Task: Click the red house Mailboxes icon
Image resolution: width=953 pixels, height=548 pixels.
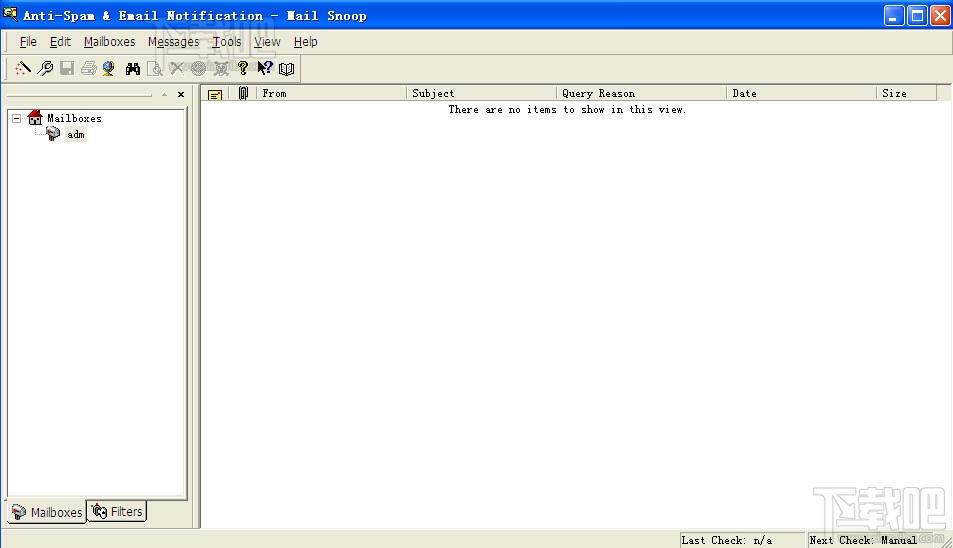Action: click(35, 117)
